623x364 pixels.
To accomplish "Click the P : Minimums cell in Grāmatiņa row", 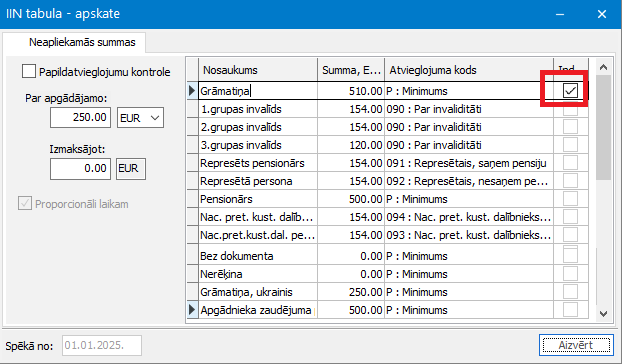I will [469, 91].
